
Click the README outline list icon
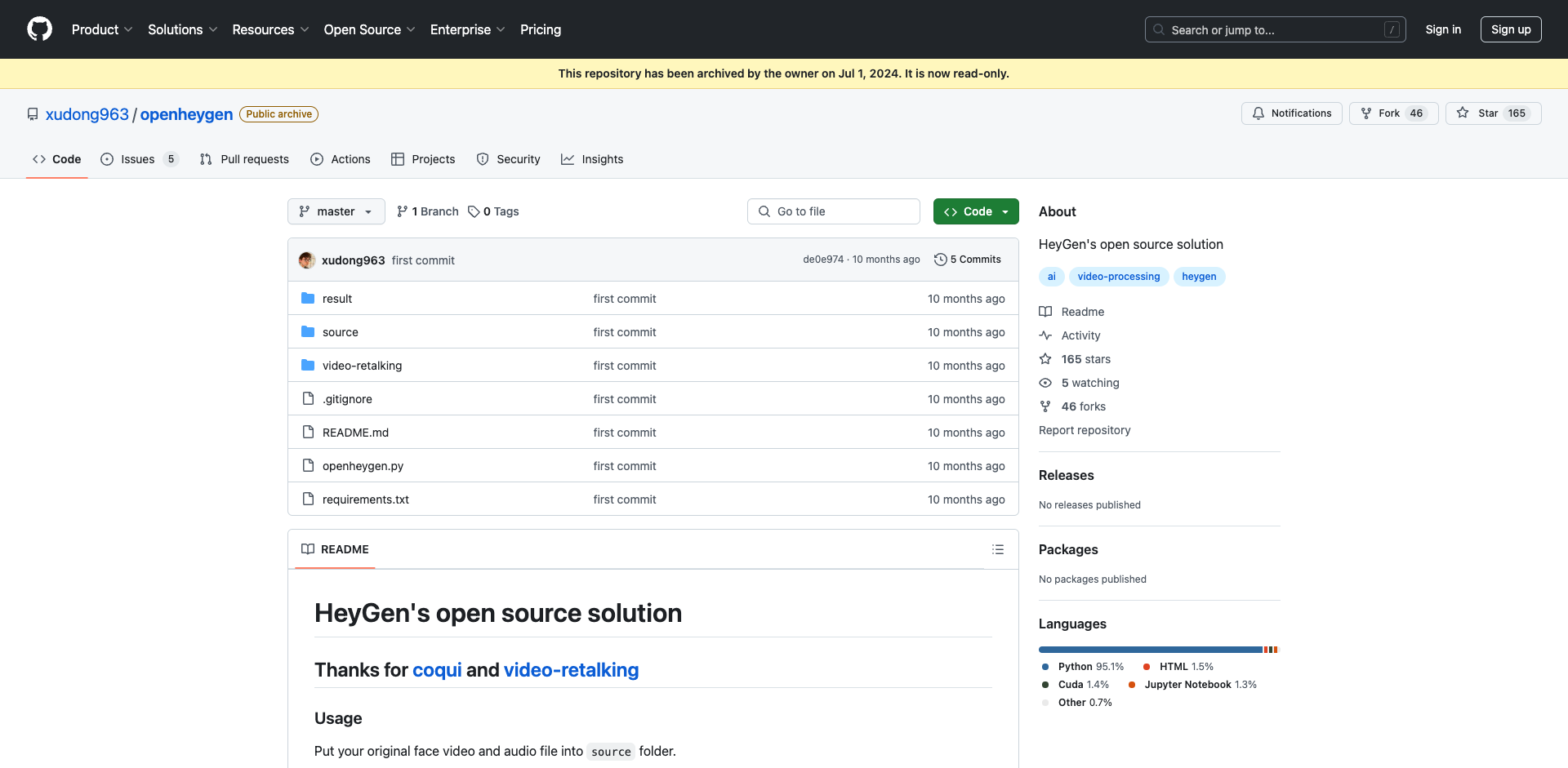pyautogui.click(x=998, y=549)
